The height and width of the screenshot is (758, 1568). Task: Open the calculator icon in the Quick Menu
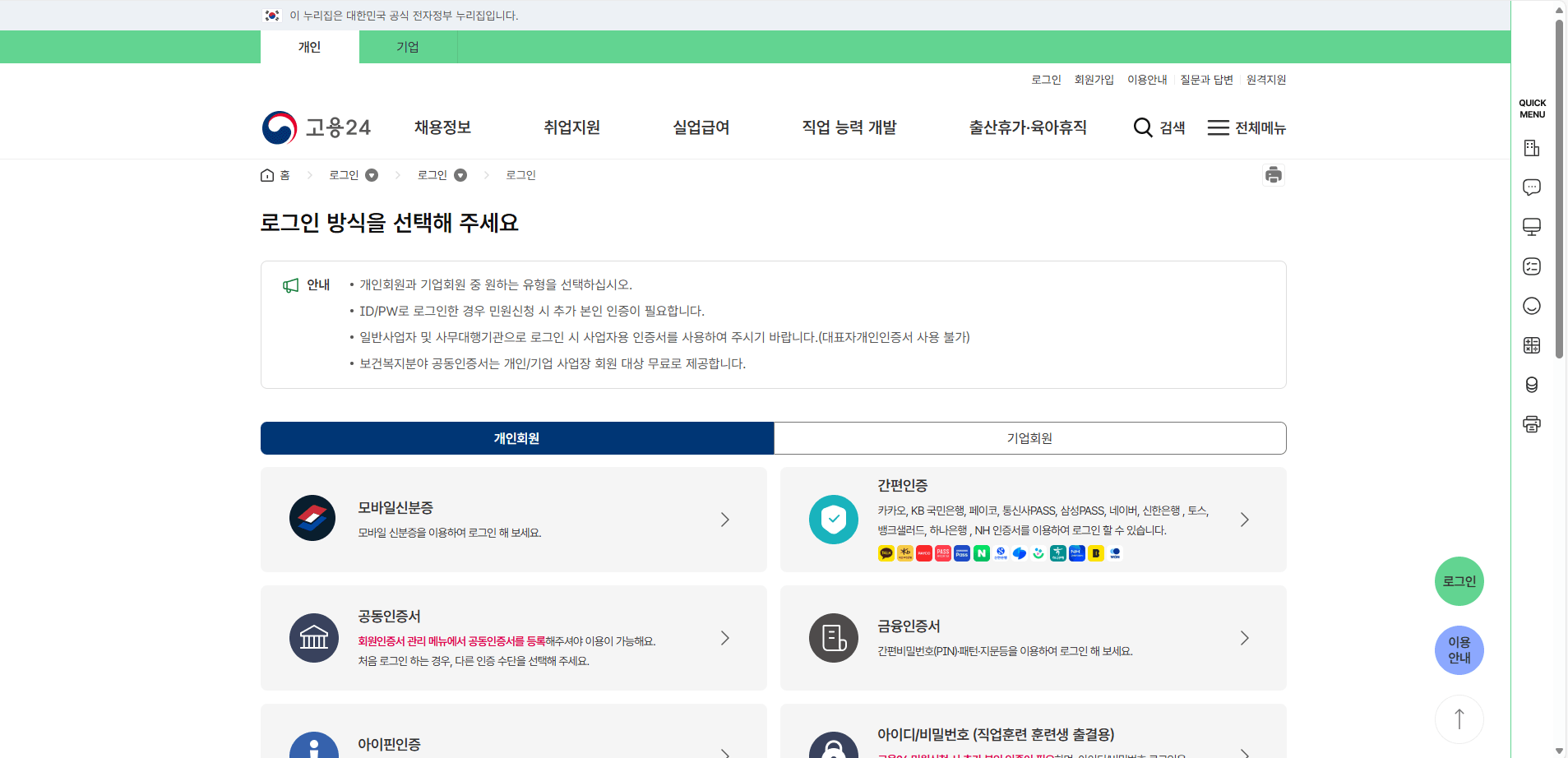click(1533, 344)
